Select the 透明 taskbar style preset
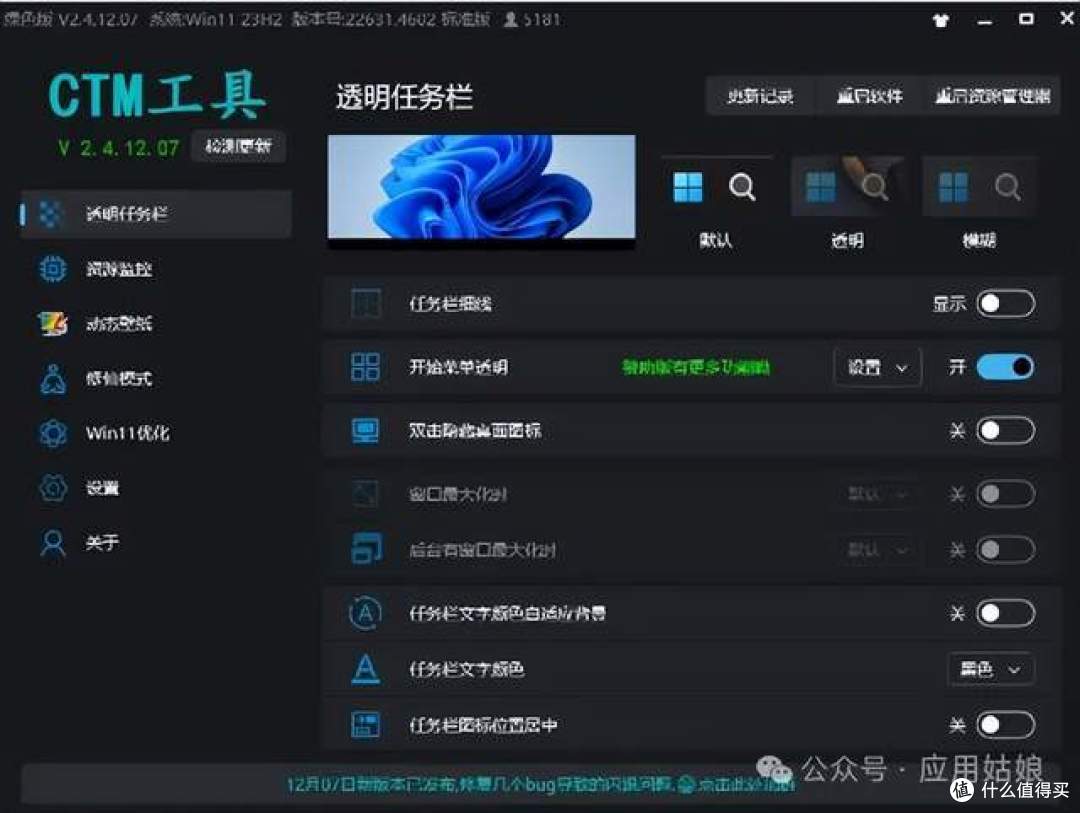Screen dimensions: 1080x813 click(x=847, y=203)
